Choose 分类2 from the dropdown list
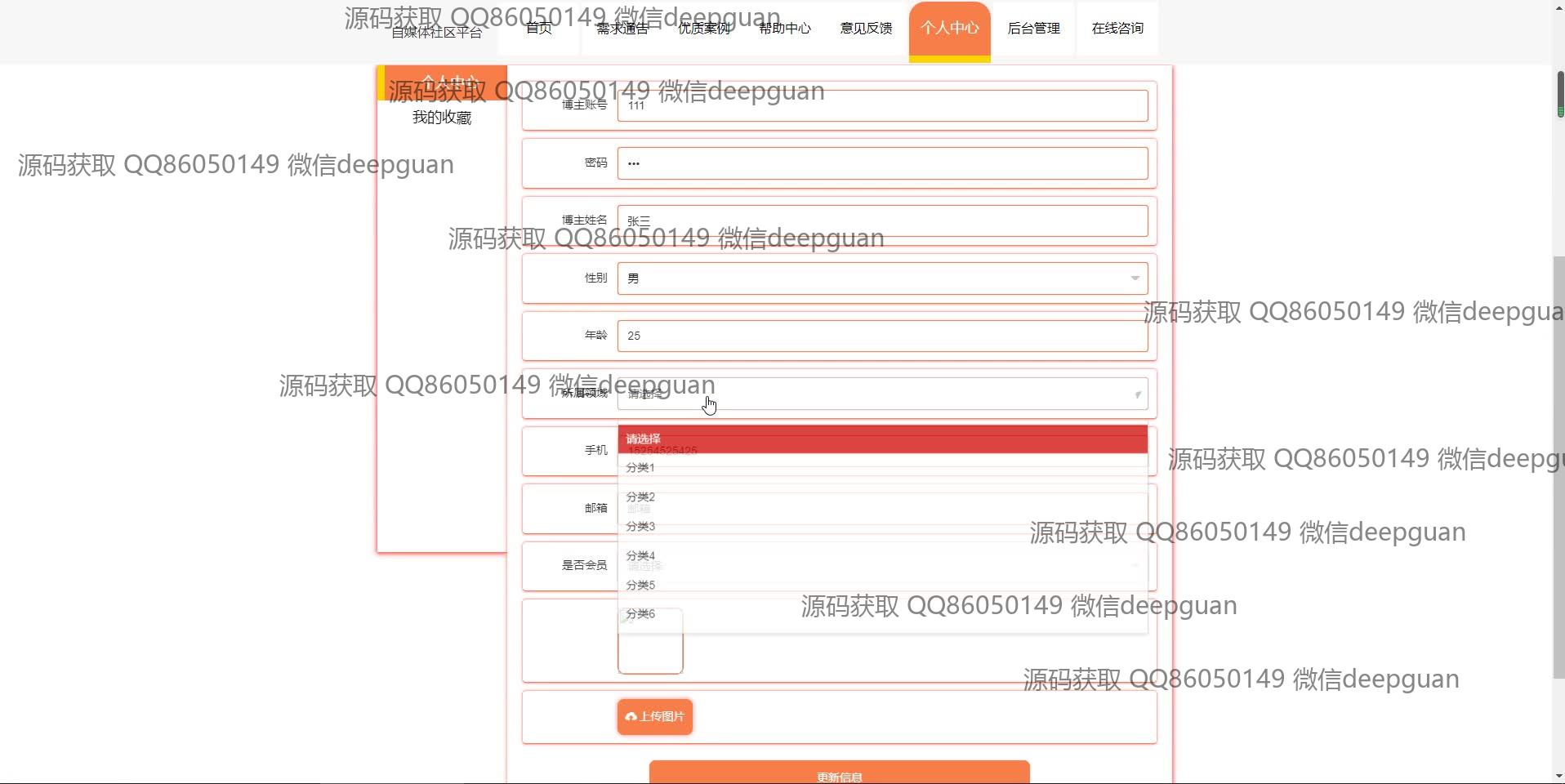 882,497
